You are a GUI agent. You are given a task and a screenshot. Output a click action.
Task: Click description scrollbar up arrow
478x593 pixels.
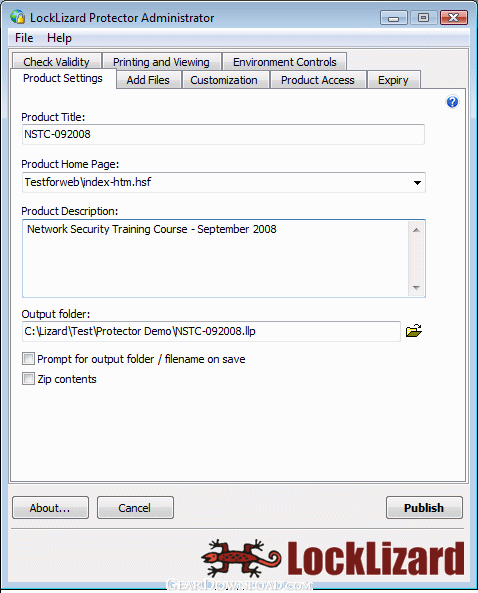416,230
